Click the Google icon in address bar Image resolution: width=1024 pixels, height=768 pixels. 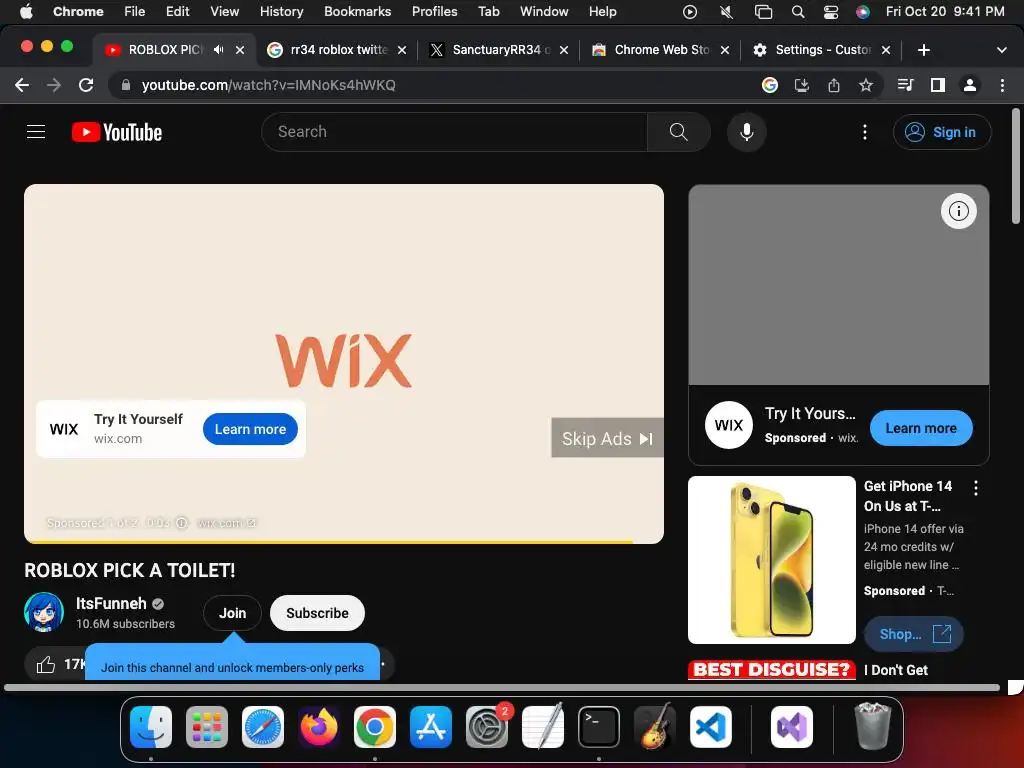click(770, 85)
